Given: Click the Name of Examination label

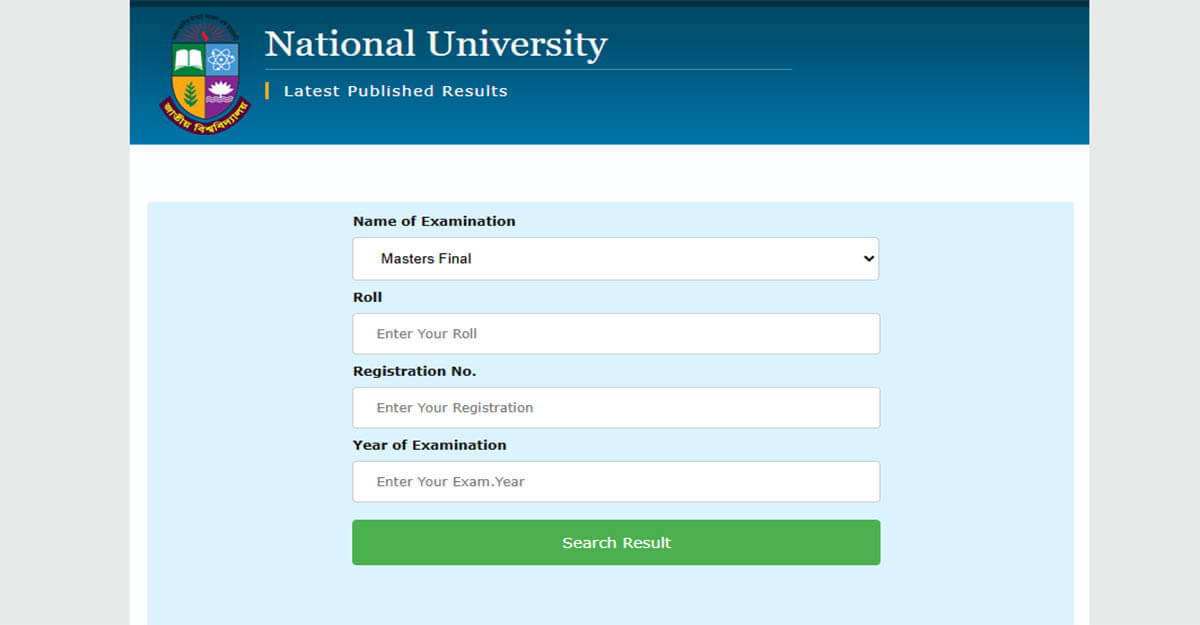Looking at the screenshot, I should tap(434, 221).
